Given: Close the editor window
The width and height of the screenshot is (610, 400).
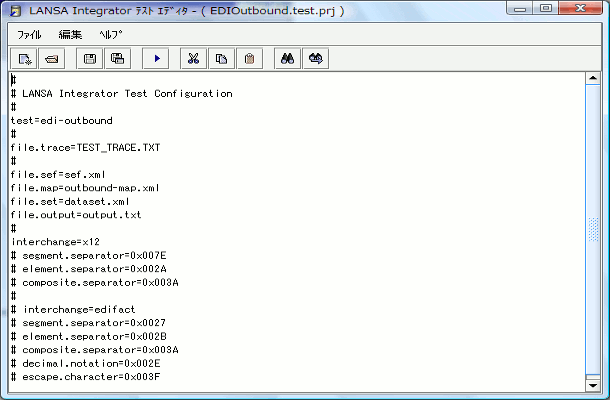Looking at the screenshot, I should [580, 9].
